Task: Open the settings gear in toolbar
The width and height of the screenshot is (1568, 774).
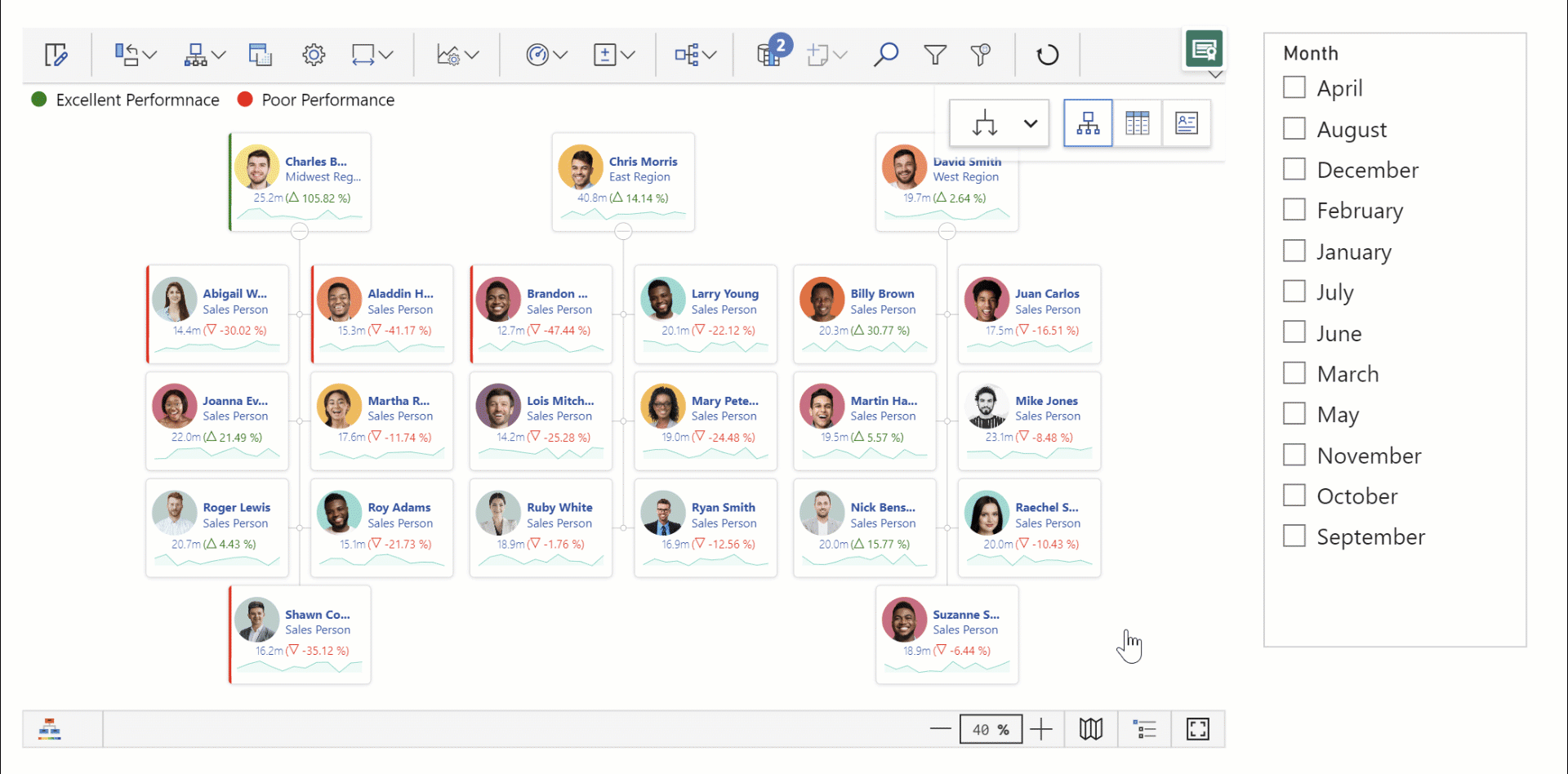Action: click(x=314, y=55)
